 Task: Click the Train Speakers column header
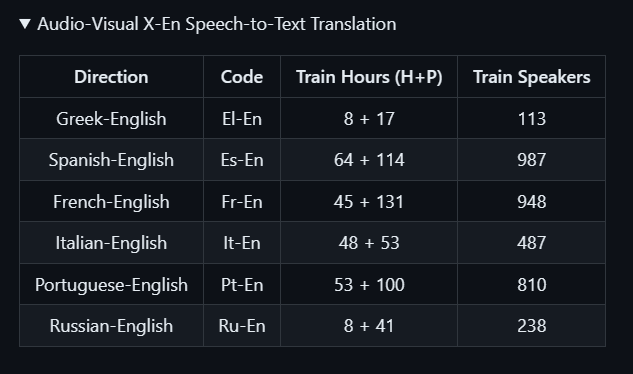click(532, 77)
